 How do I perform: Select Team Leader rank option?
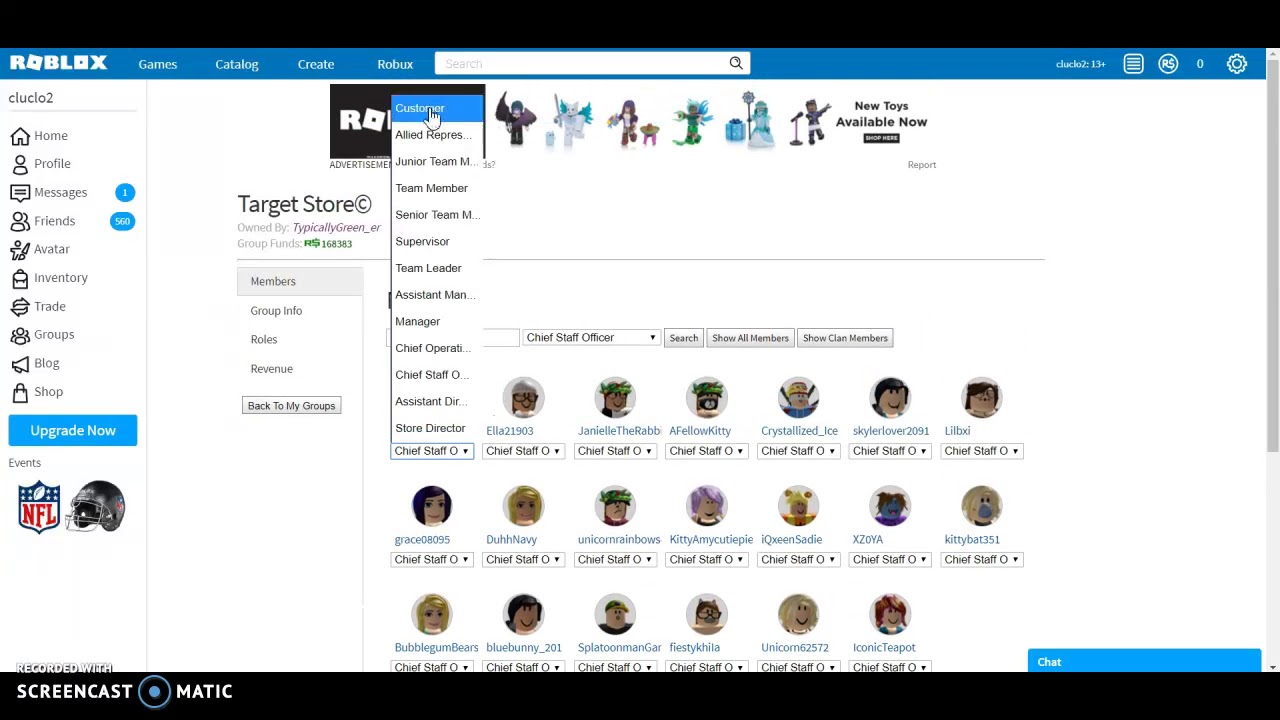[x=437, y=268]
